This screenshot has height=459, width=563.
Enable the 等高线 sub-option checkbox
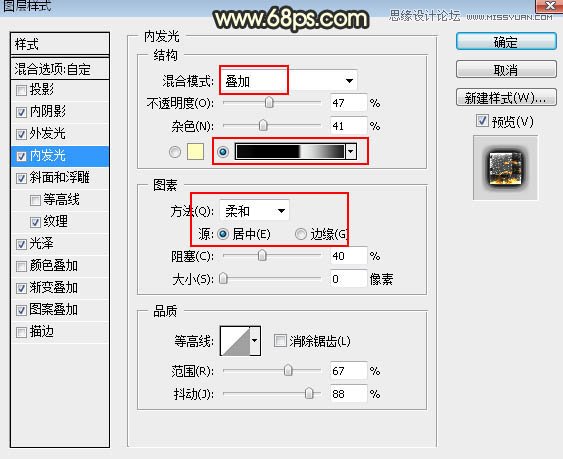[x=35, y=200]
